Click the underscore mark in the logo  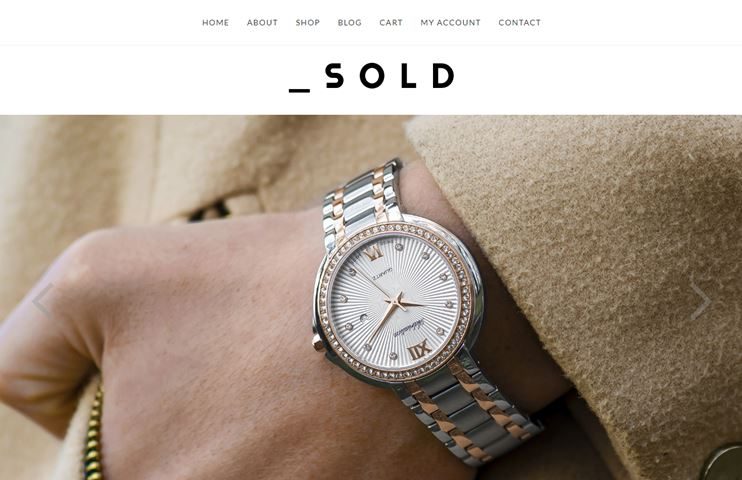(300, 89)
